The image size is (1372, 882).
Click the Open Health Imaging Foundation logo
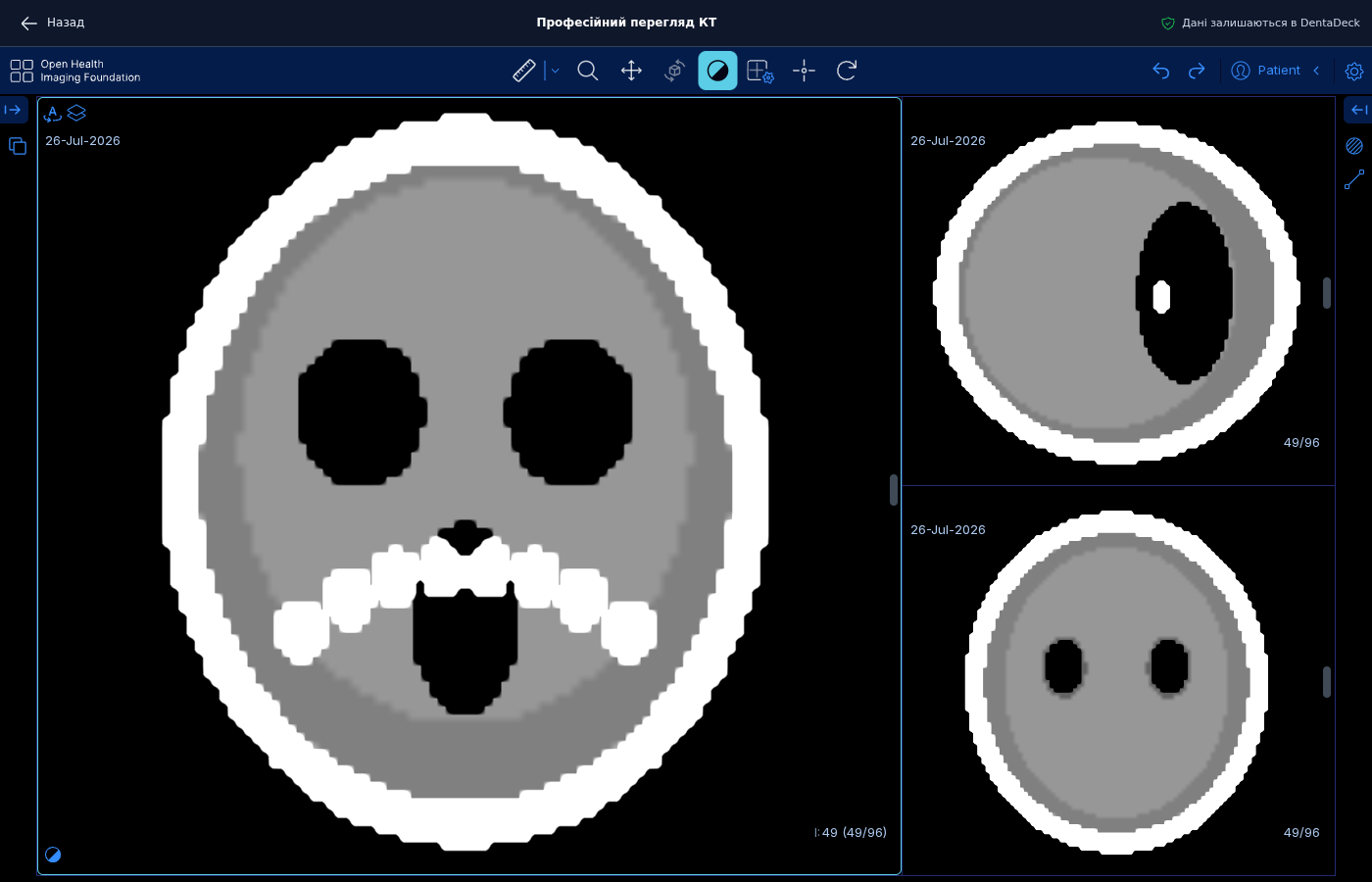point(75,71)
